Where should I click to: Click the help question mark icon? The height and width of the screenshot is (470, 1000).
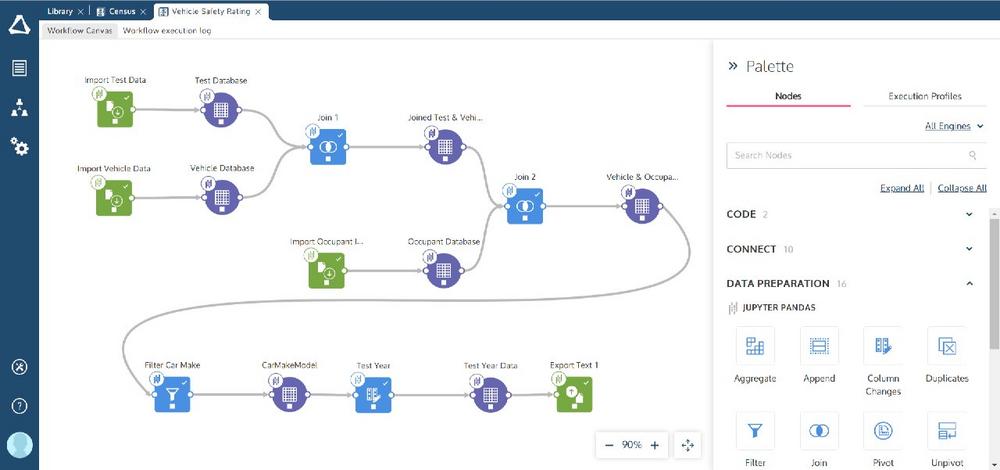tap(20, 406)
